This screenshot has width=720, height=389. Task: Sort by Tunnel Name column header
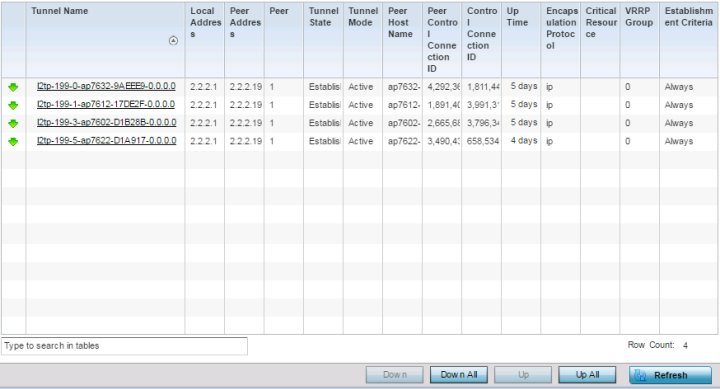pos(106,40)
